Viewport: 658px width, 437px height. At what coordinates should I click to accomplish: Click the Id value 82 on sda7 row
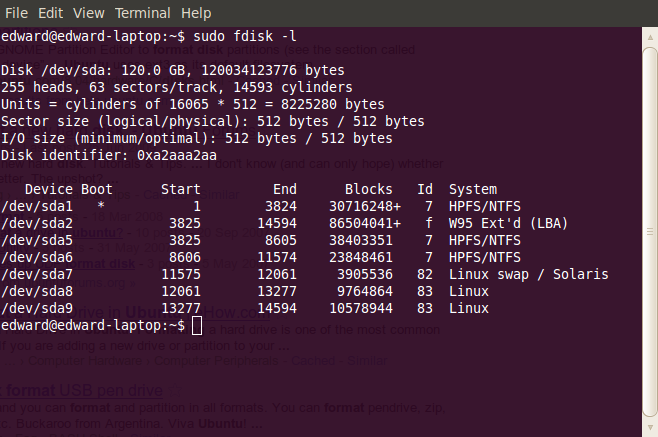click(x=425, y=275)
